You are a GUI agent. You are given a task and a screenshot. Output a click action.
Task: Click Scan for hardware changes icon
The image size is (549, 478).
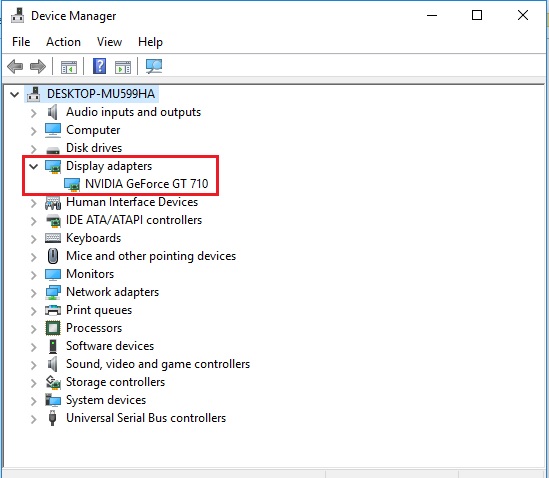click(154, 66)
